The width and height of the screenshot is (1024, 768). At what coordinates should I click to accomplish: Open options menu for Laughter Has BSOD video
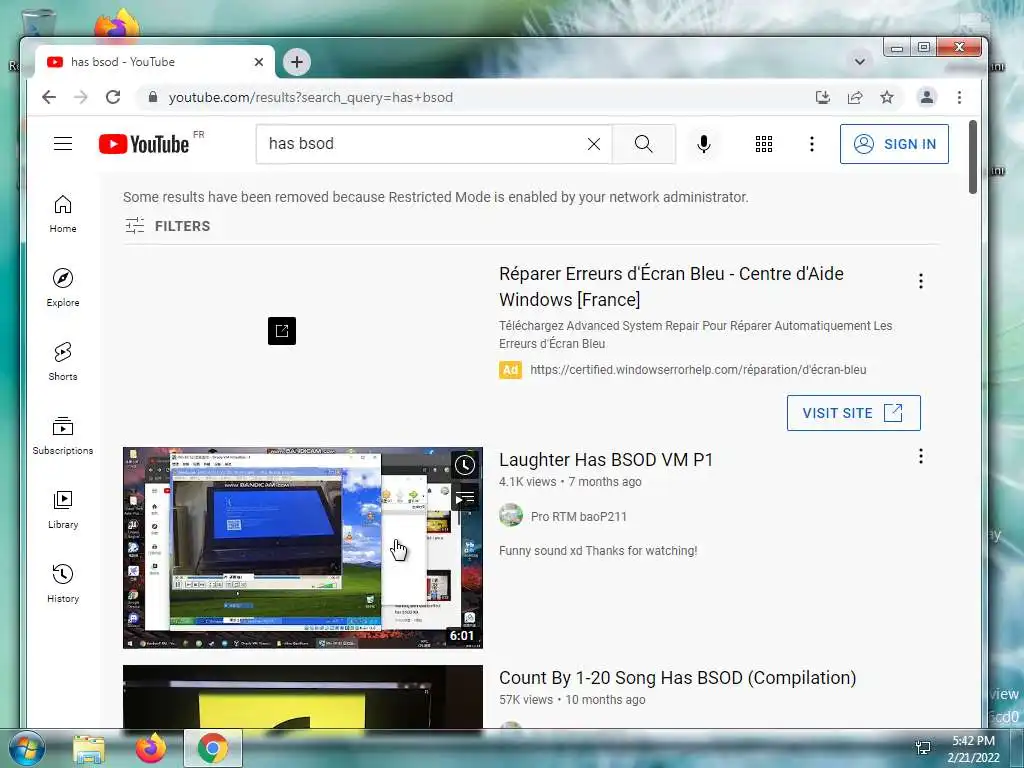pyautogui.click(x=921, y=456)
